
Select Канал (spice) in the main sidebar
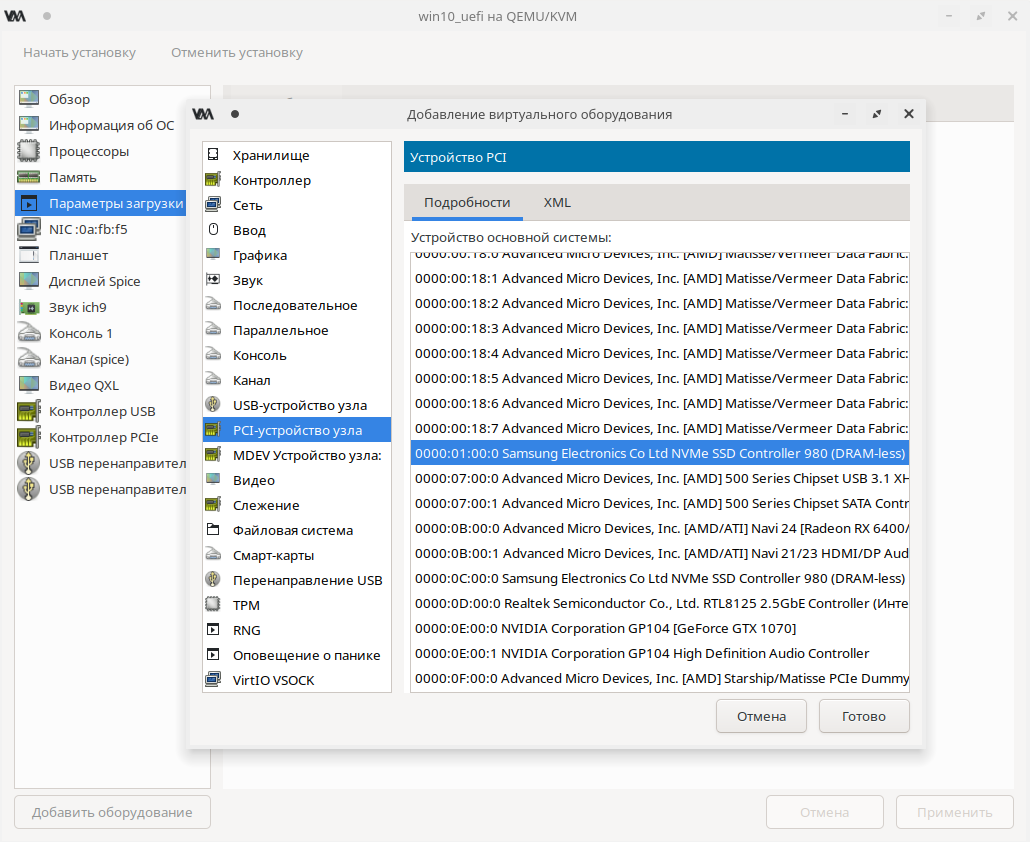(x=100, y=359)
